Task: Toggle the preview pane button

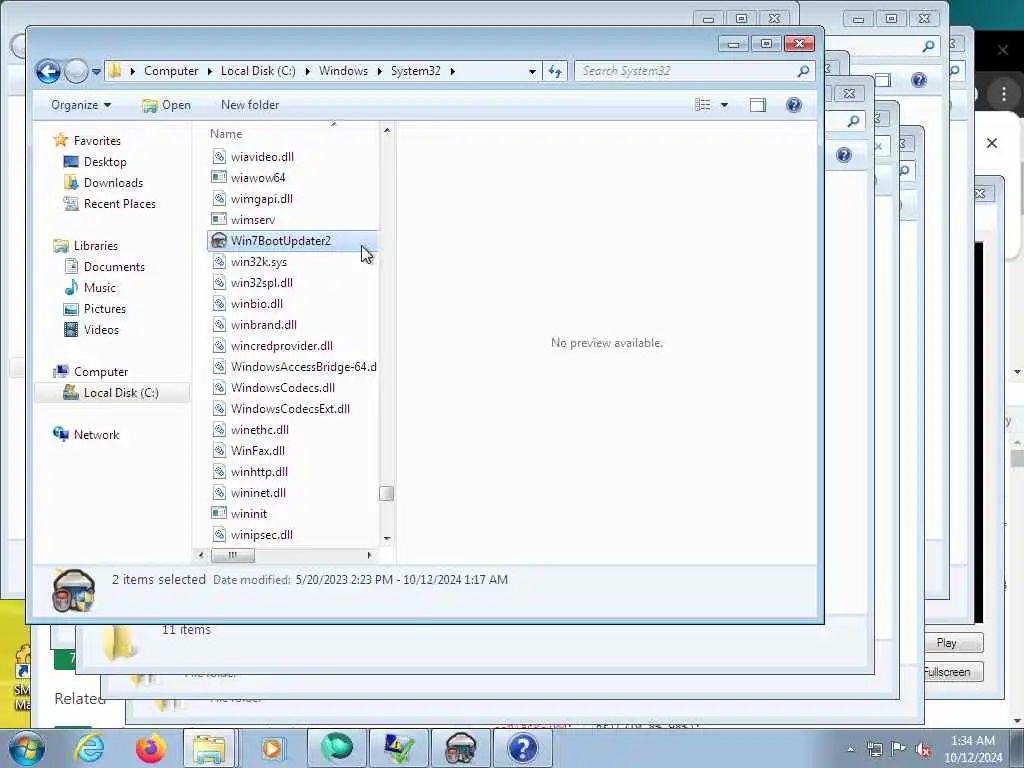Action: click(758, 105)
